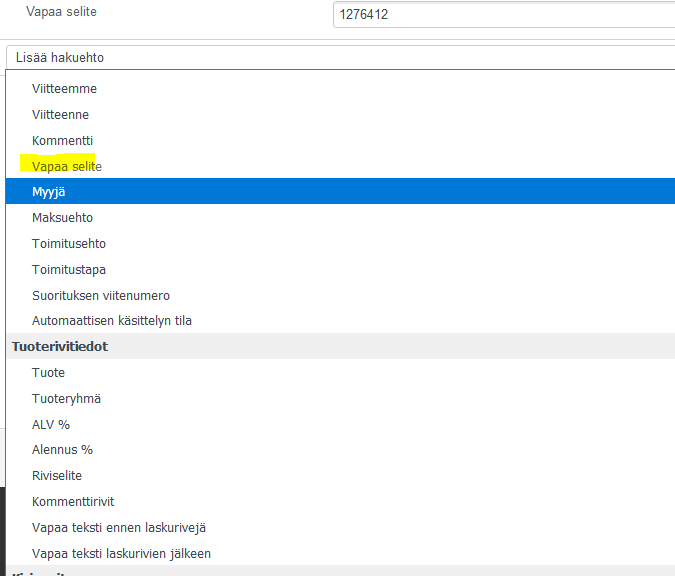Pick Alennus % from the list
The height and width of the screenshot is (576, 675).
coord(62,450)
